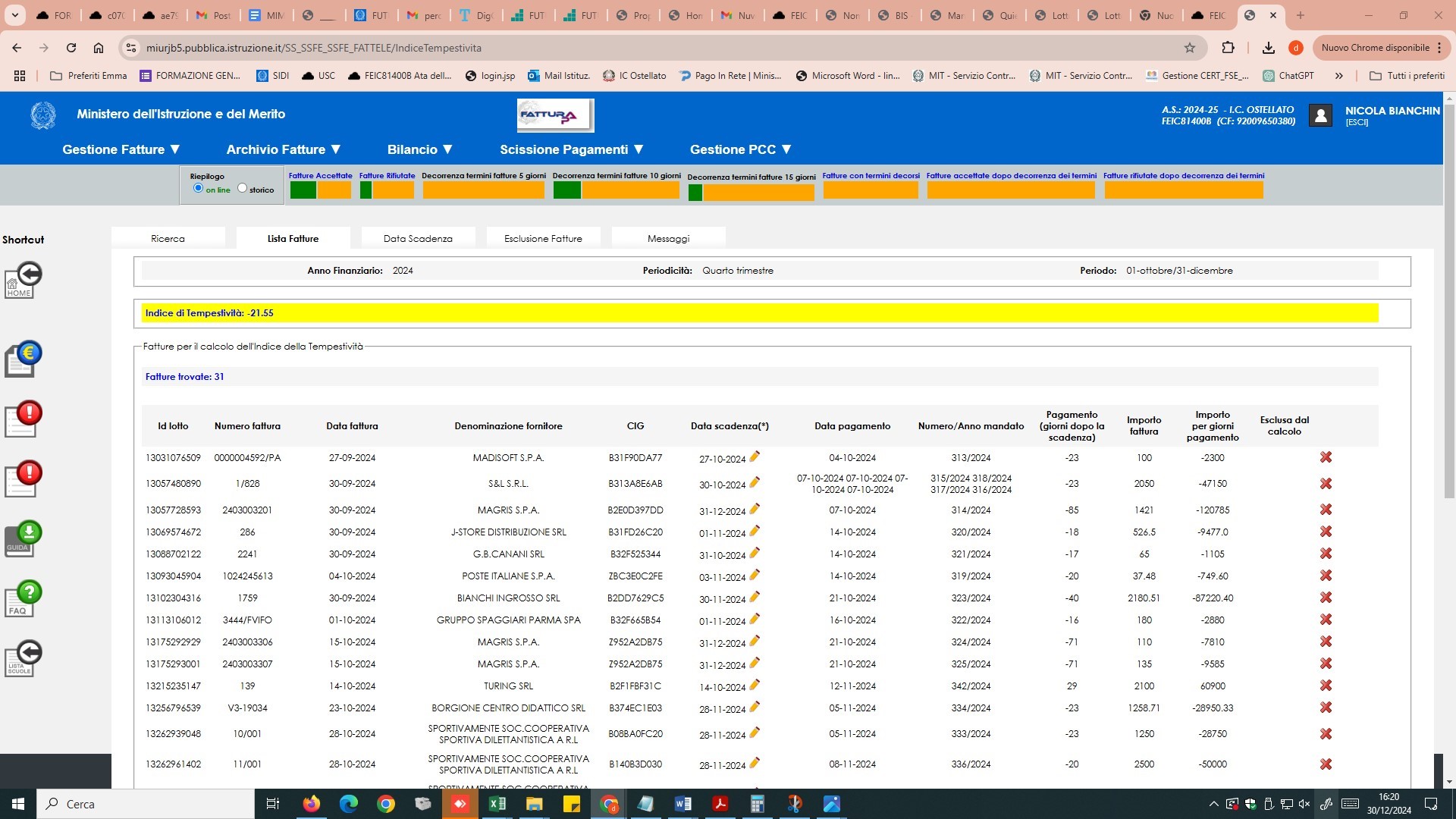Open the Esclusione Fatture tab
Image resolution: width=1456 pixels, height=819 pixels.
click(x=543, y=238)
